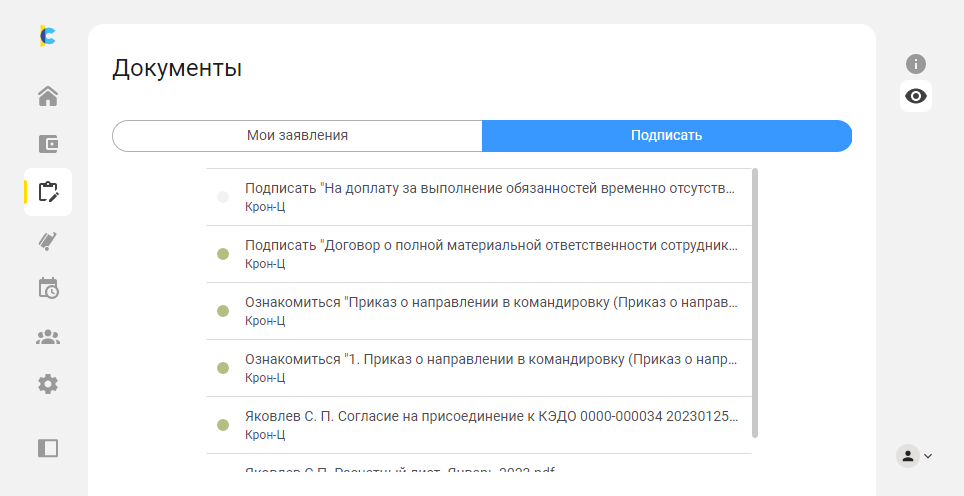This screenshot has width=964, height=496.
Task: Open the calendar schedule sidebar icon
Action: pyautogui.click(x=48, y=288)
